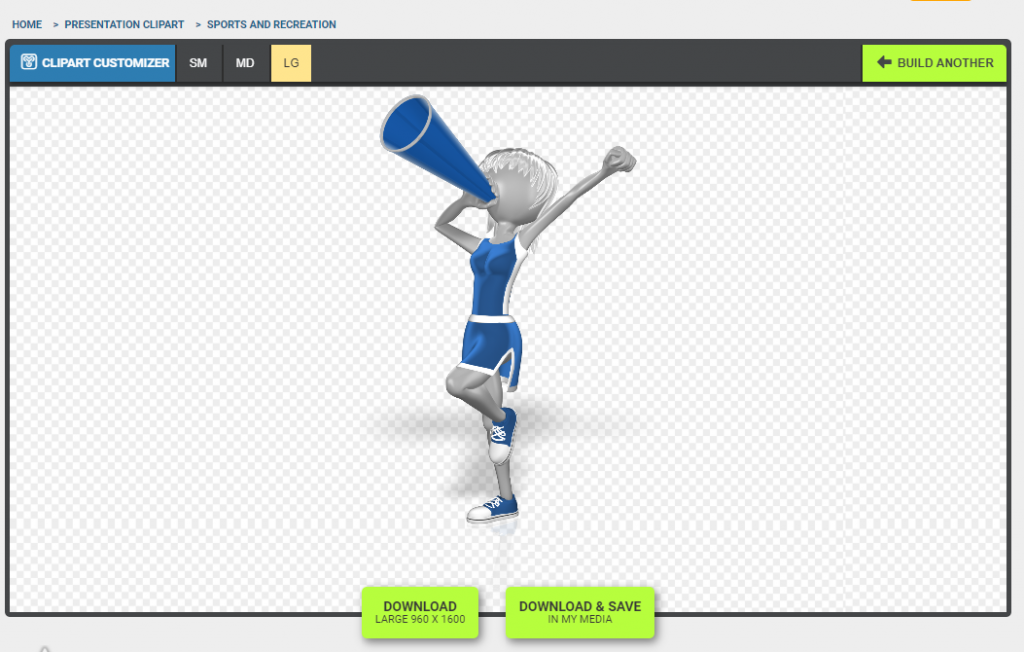Viewport: 1024px width, 652px height.
Task: Click the Build Another button
Action: coord(935,63)
